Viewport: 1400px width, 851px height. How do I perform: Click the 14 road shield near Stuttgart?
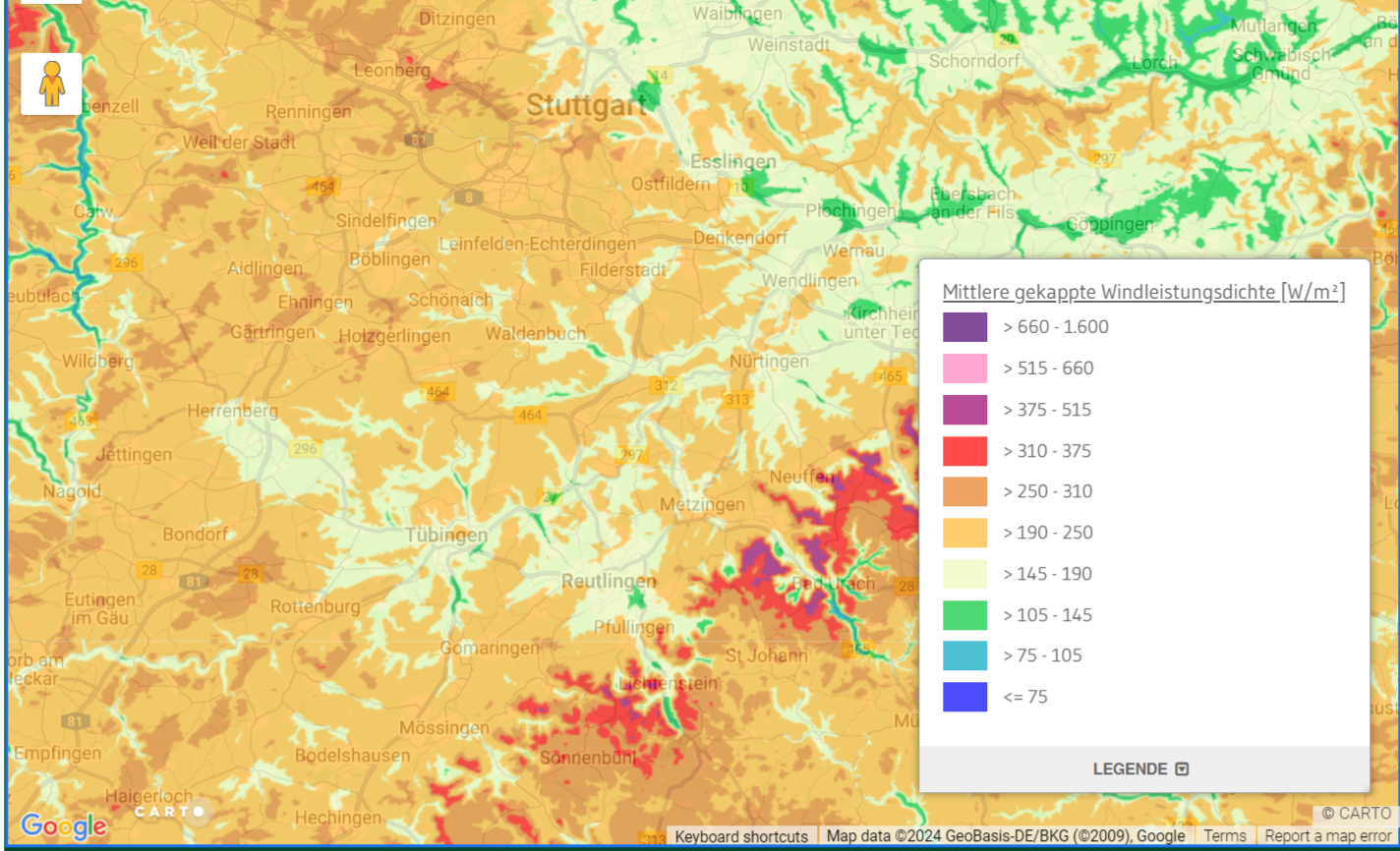click(660, 76)
